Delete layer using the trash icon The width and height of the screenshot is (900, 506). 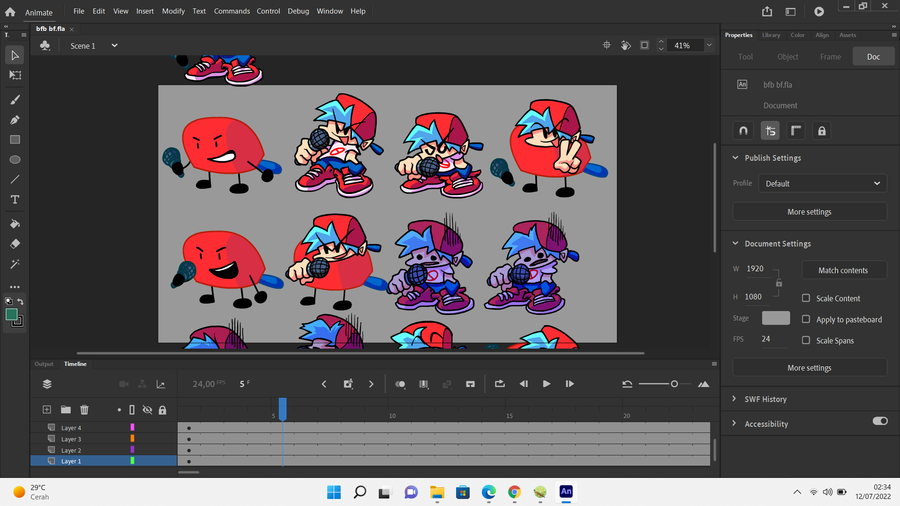(84, 410)
